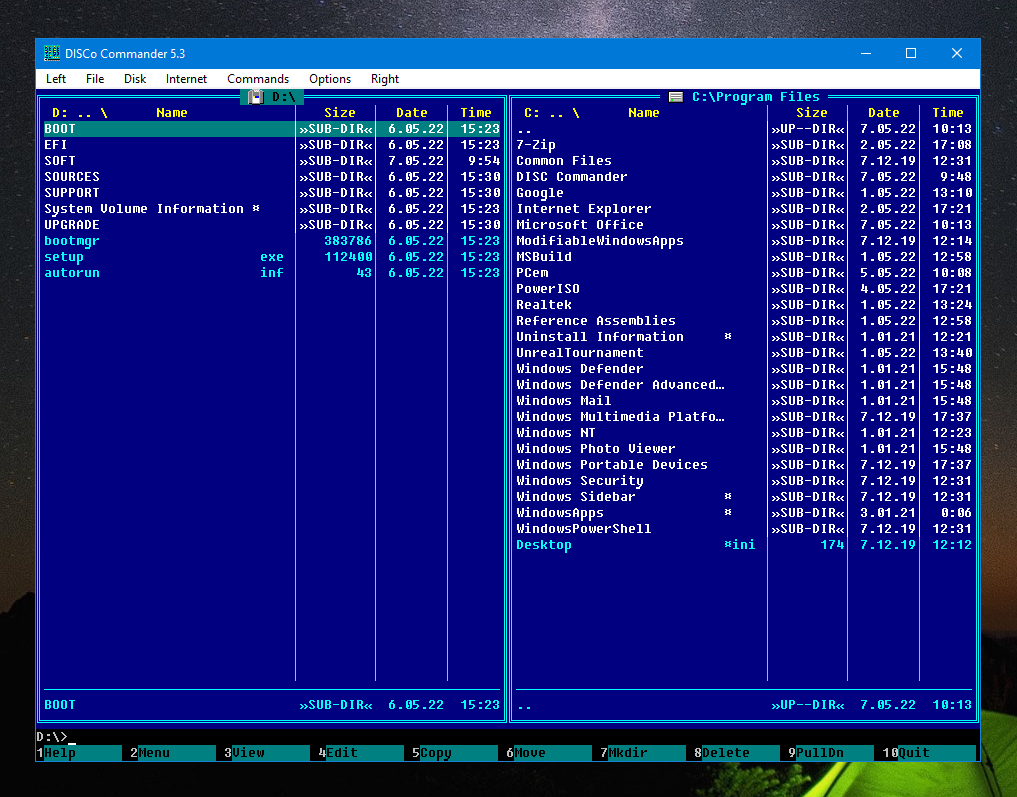Select the setup exe file
1017x797 pixels.
64,257
